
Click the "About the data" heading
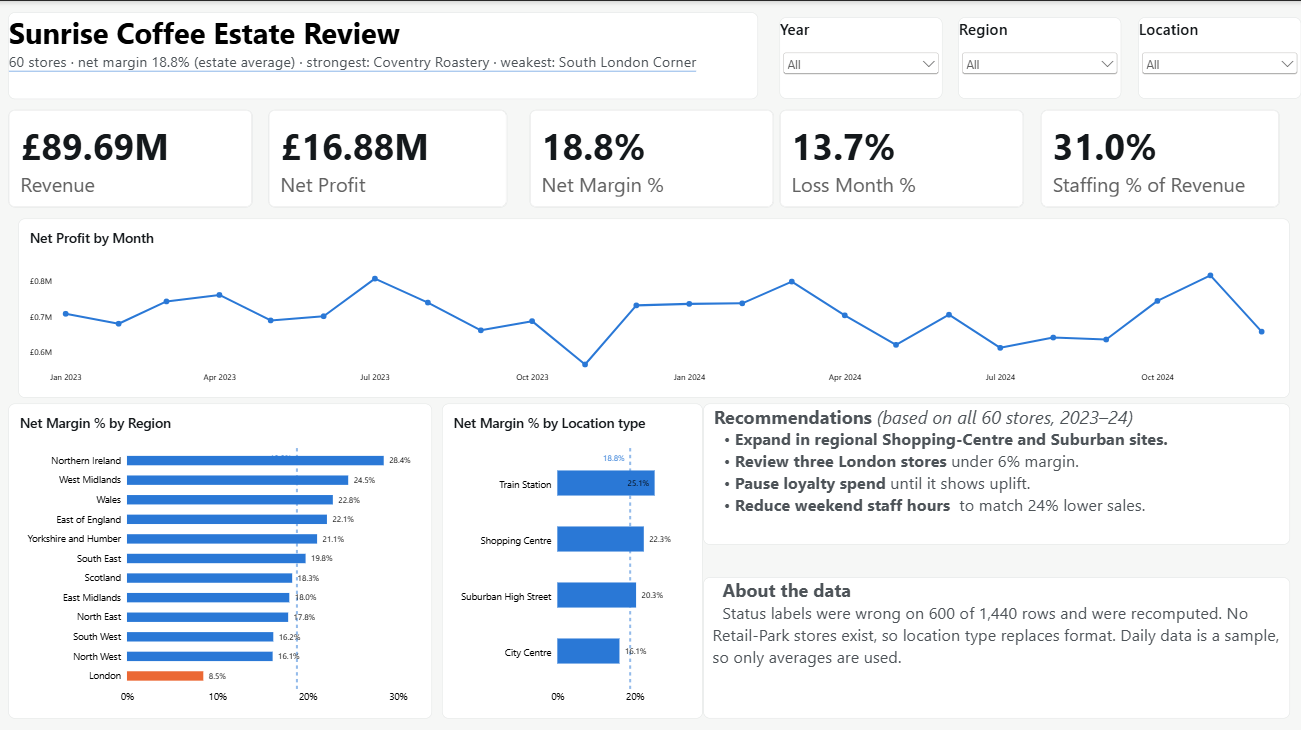click(x=787, y=590)
